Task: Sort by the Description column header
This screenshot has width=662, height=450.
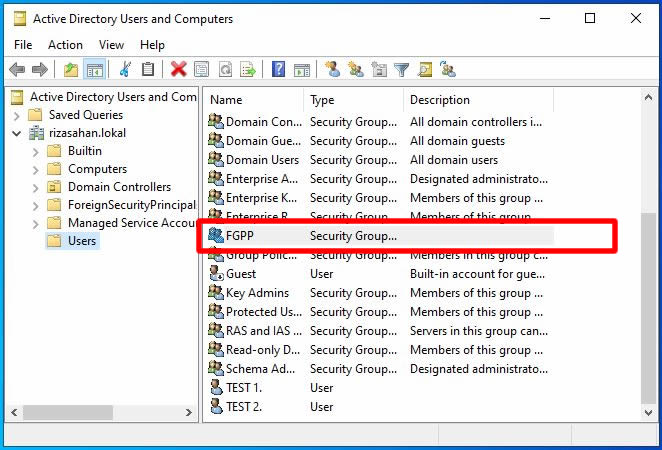Action: click(x=478, y=100)
